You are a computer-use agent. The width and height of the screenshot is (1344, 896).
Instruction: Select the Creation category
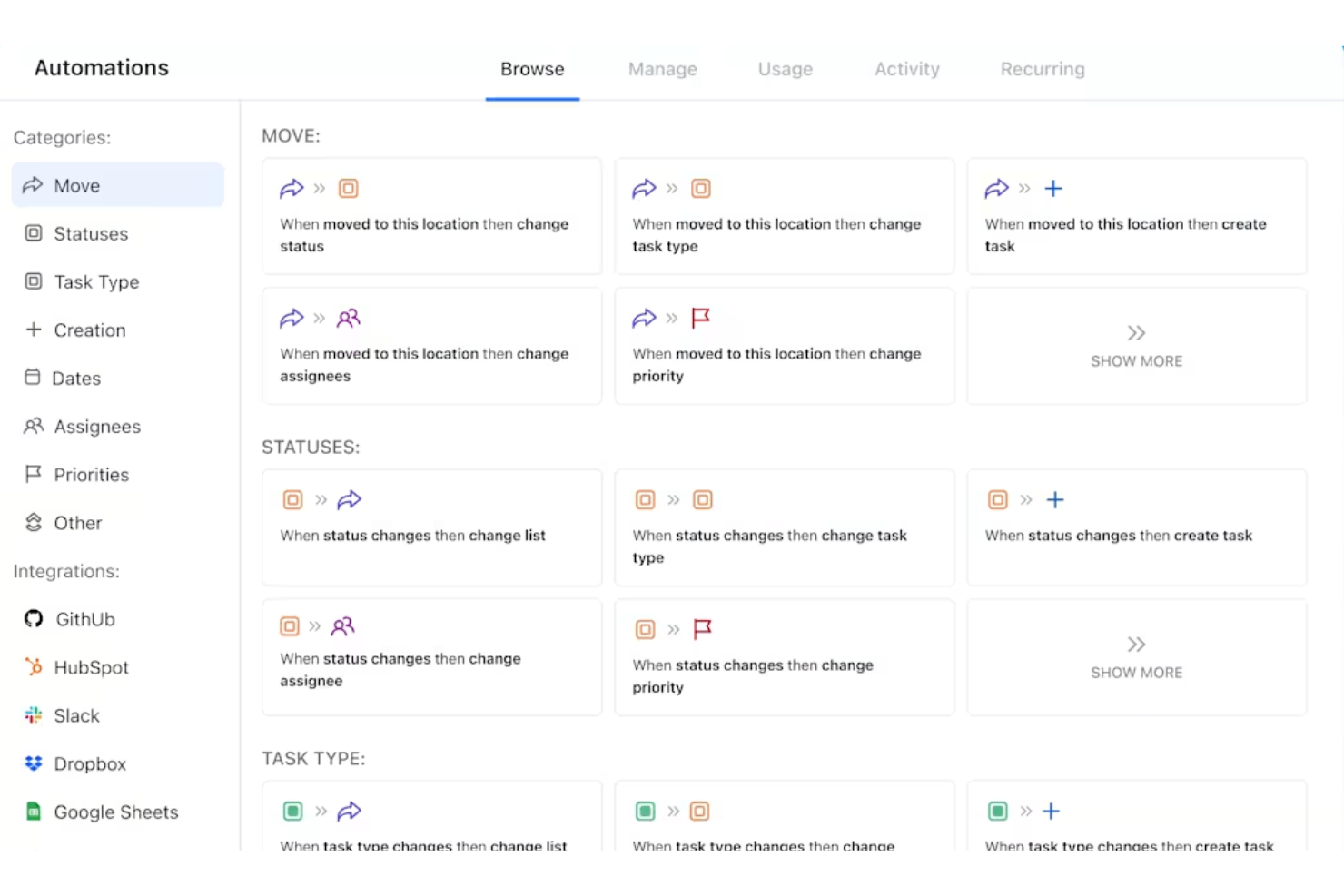pyautogui.click(x=90, y=330)
